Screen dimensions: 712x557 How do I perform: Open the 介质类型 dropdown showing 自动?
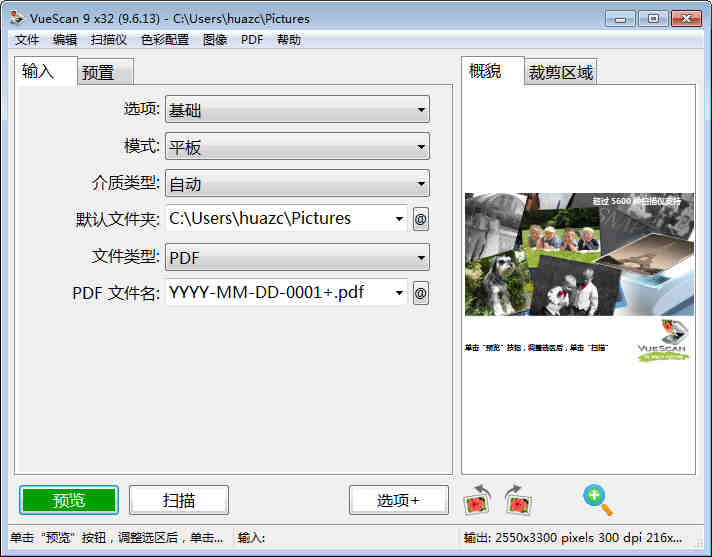point(297,183)
